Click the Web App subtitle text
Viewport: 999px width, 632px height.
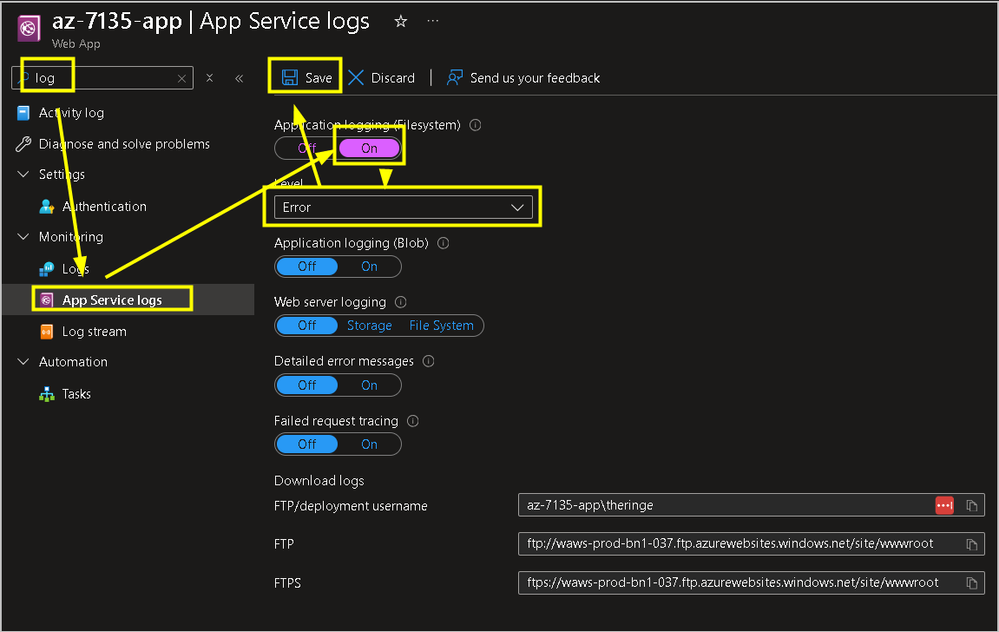click(76, 44)
